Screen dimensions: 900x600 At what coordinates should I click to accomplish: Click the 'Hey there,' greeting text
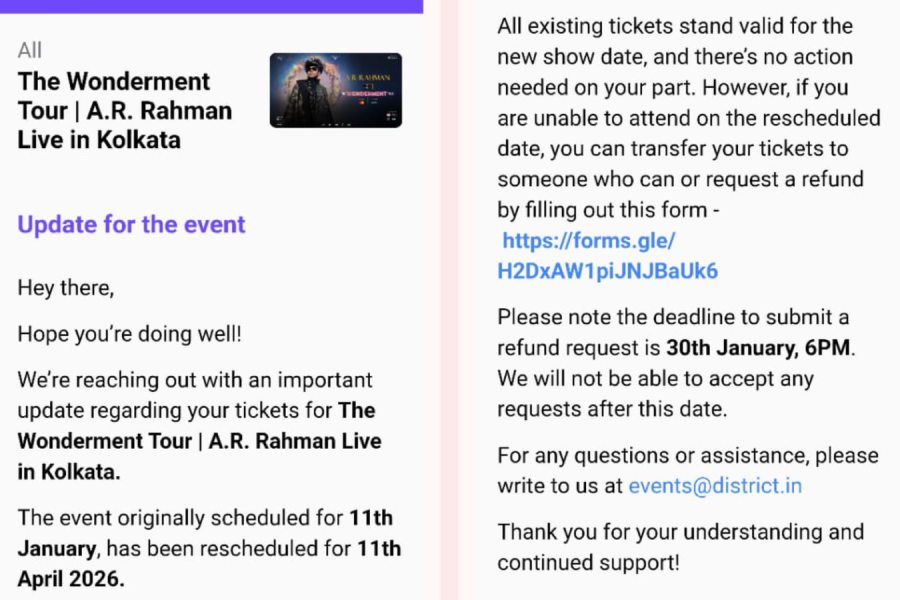[x=66, y=289]
